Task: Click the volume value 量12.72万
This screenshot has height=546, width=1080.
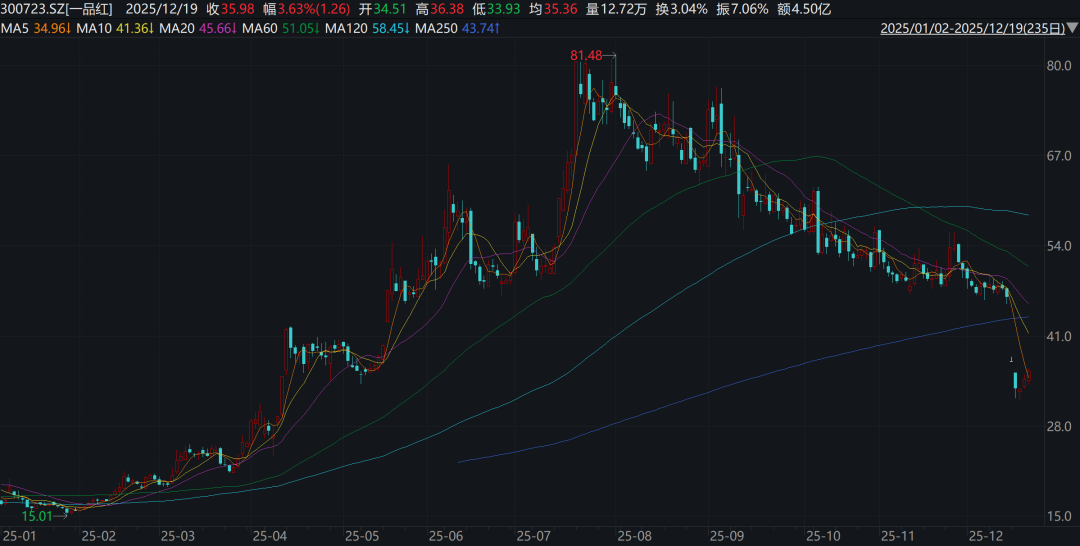Action: point(614,10)
